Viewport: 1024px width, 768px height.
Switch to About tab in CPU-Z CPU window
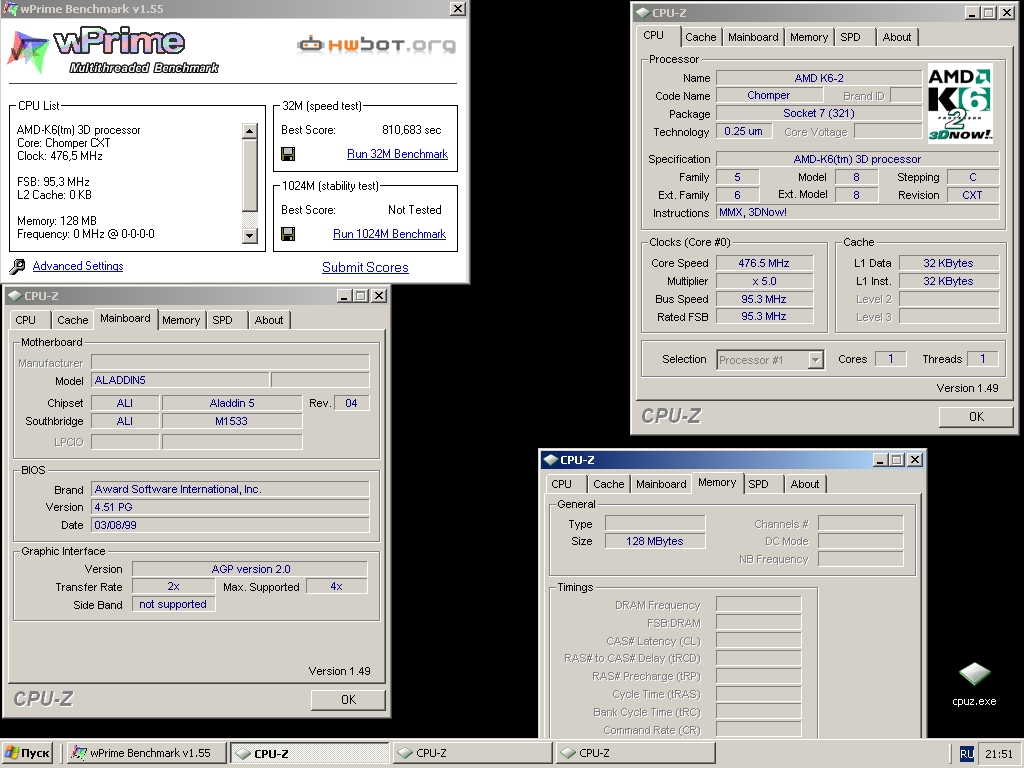pyautogui.click(x=897, y=37)
